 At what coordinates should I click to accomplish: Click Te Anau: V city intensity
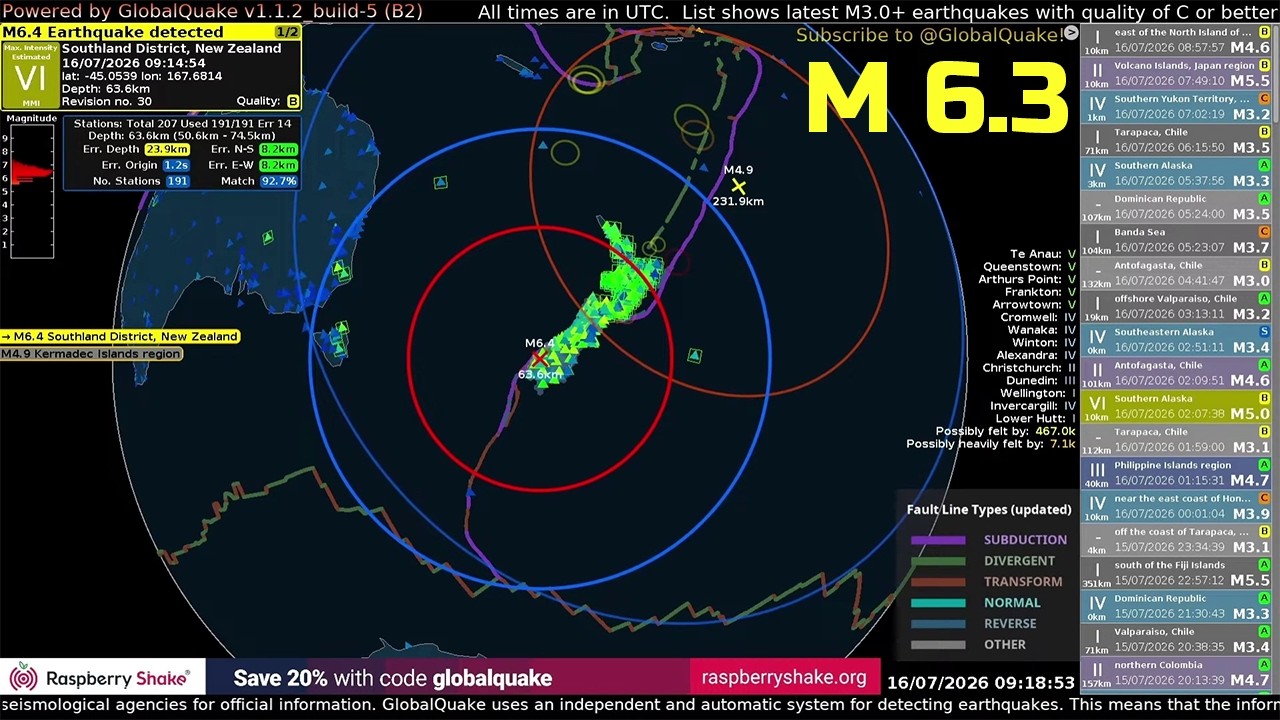click(1043, 255)
